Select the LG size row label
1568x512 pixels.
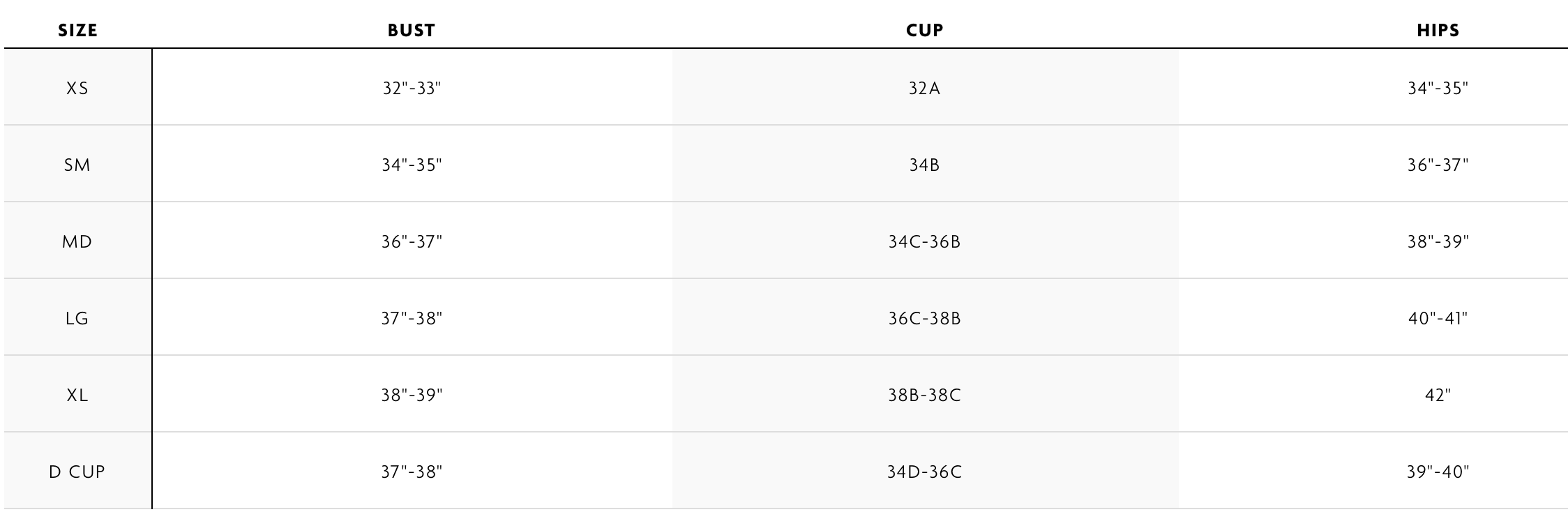coord(77,319)
